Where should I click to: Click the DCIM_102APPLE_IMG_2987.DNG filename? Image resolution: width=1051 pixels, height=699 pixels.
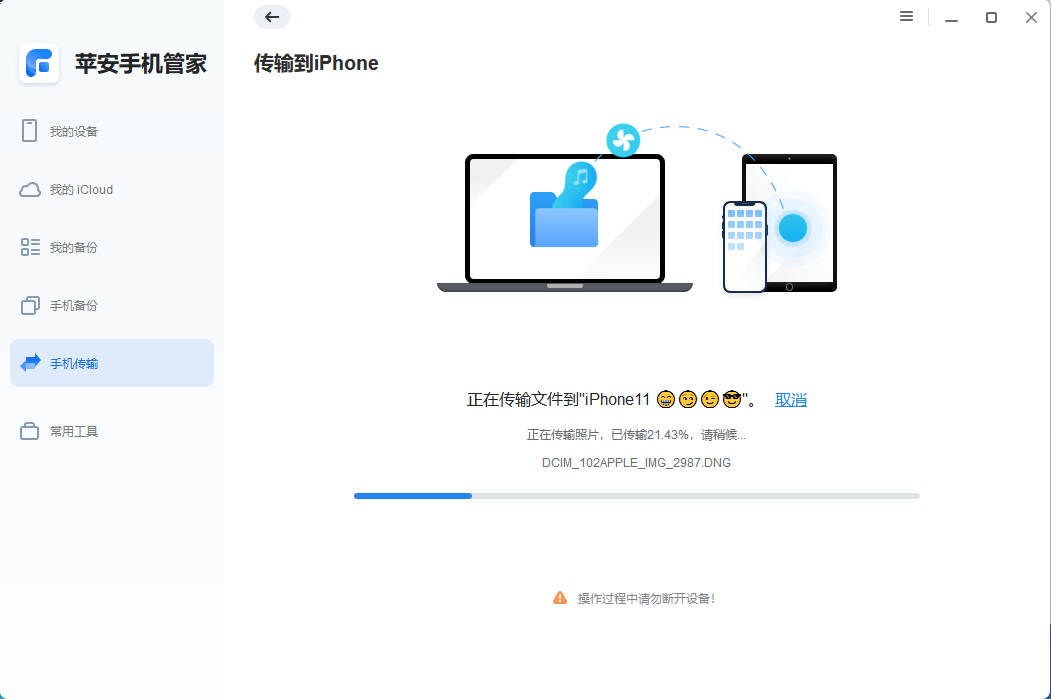[x=636, y=462]
